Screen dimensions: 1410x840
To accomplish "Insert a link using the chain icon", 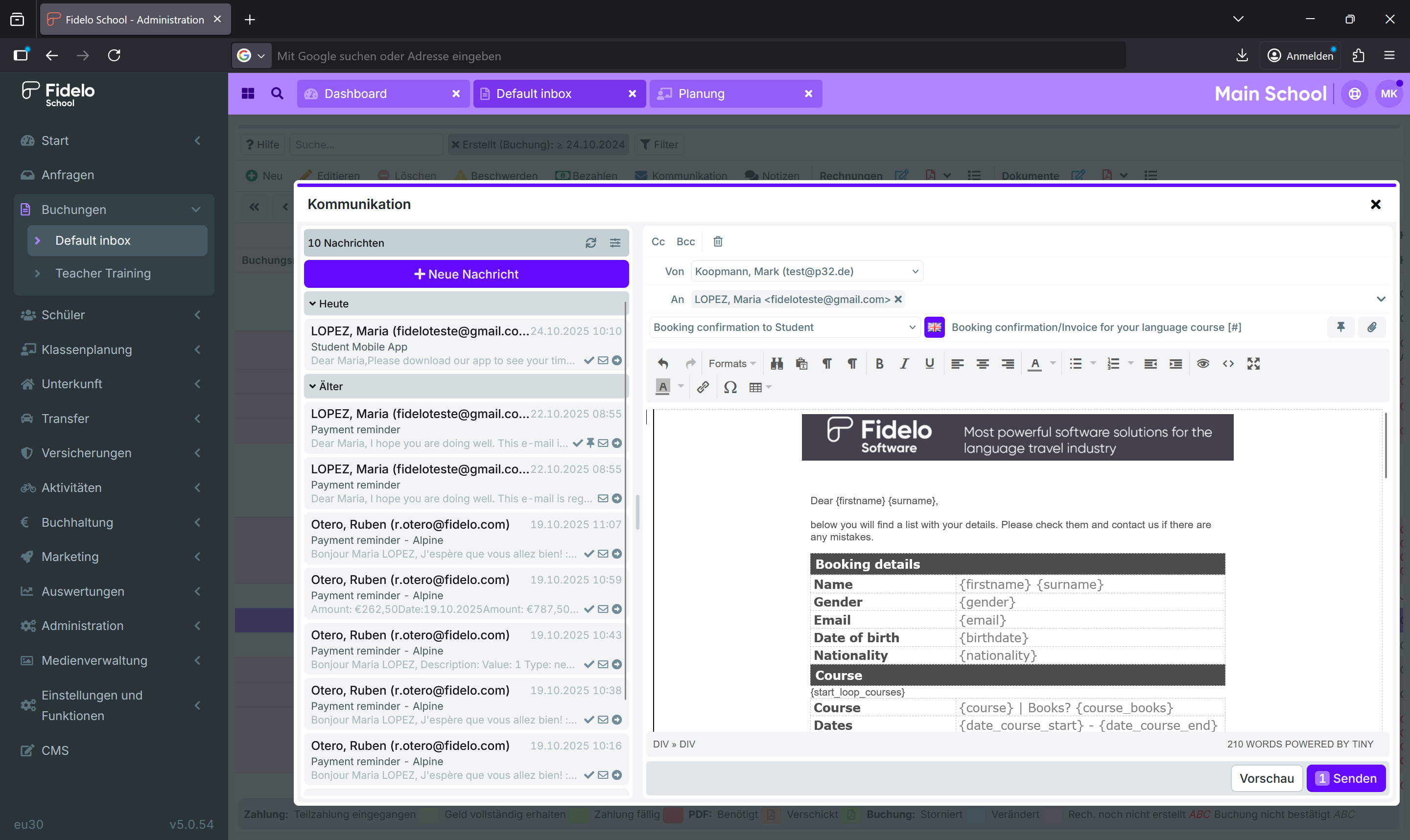I will (x=703, y=387).
